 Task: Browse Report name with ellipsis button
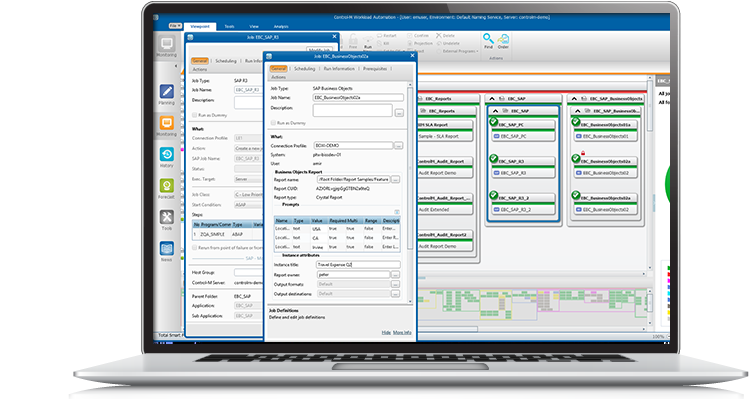coord(396,179)
